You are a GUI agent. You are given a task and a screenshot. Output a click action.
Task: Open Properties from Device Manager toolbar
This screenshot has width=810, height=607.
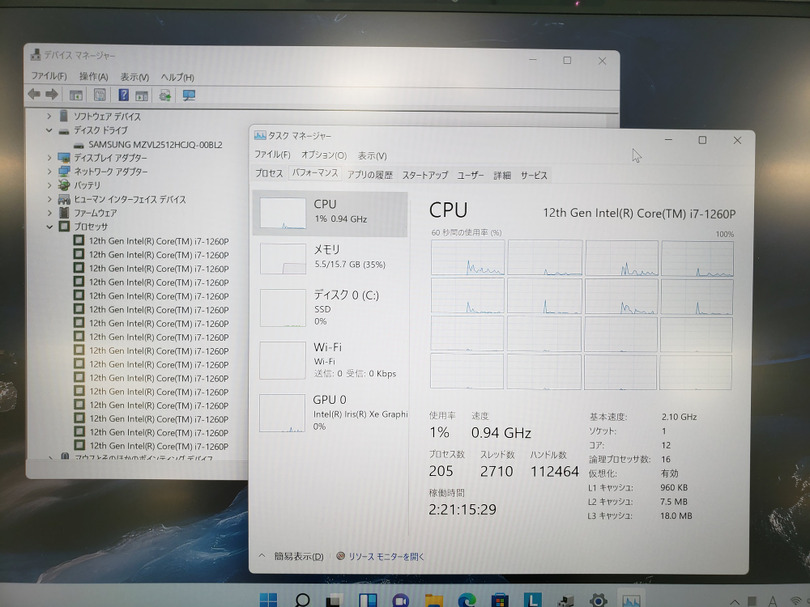100,95
